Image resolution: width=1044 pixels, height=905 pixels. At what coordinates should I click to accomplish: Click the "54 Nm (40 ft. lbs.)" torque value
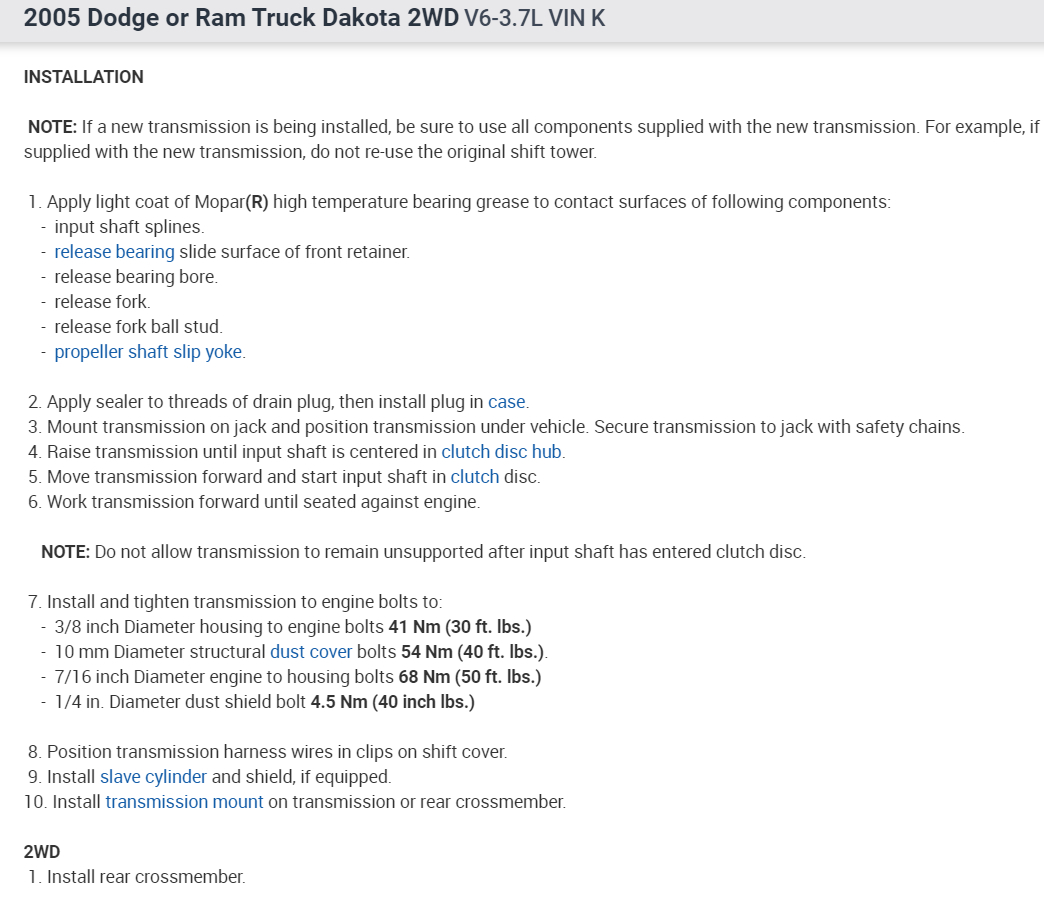coord(472,652)
